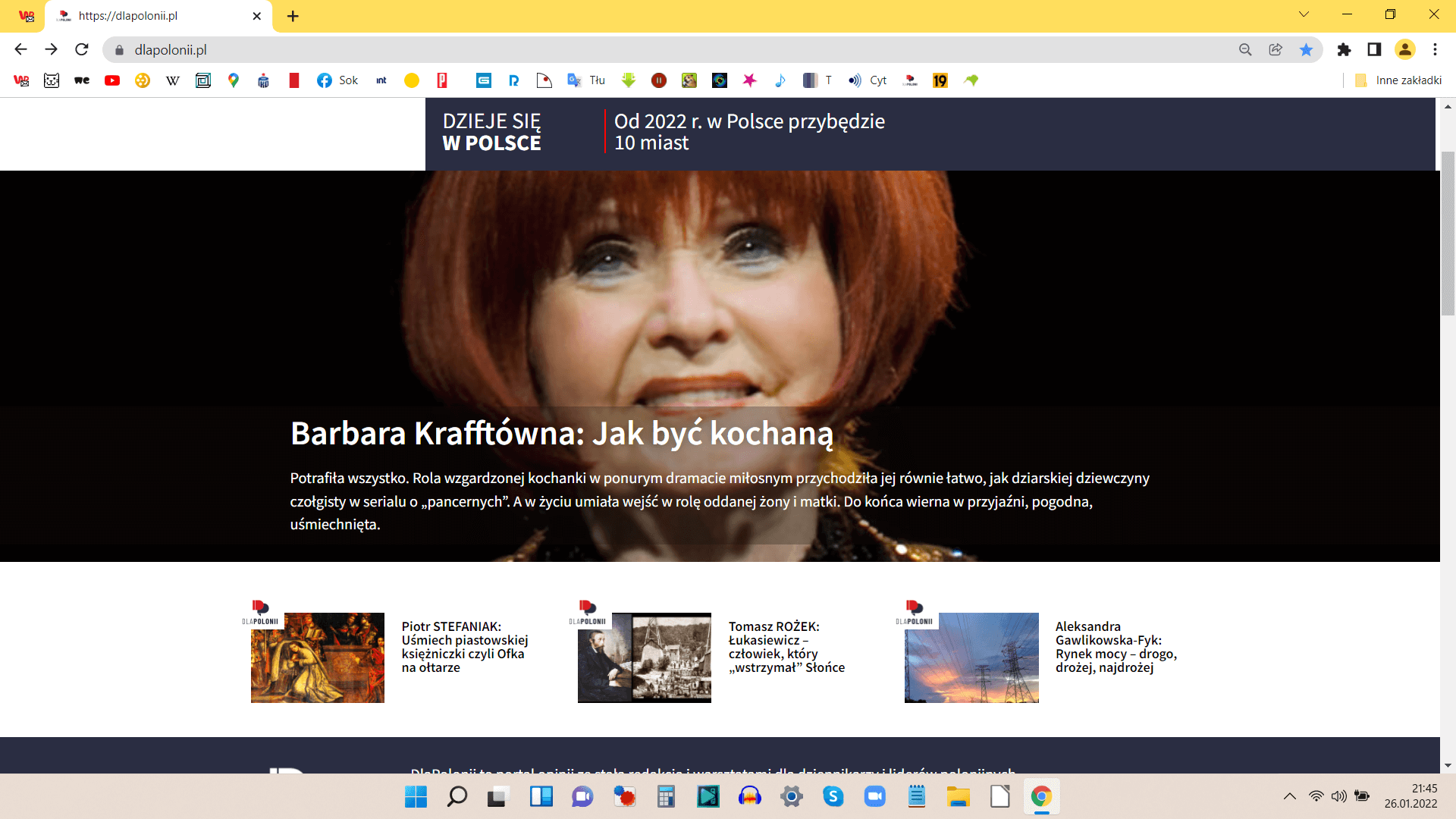This screenshot has height=819, width=1456.
Task: Open Chrome's three-dot menu
Action: coord(1435,50)
